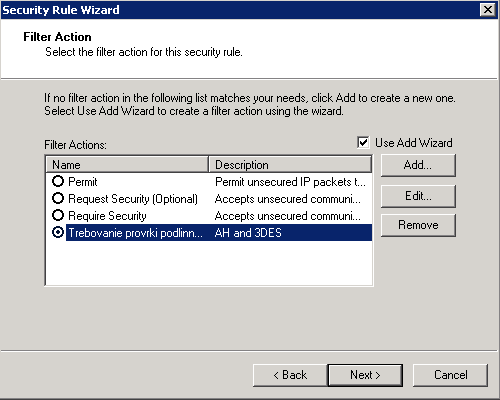Image resolution: width=500 pixels, height=400 pixels.
Task: Close the wizard with the X button
Action: coord(488,10)
